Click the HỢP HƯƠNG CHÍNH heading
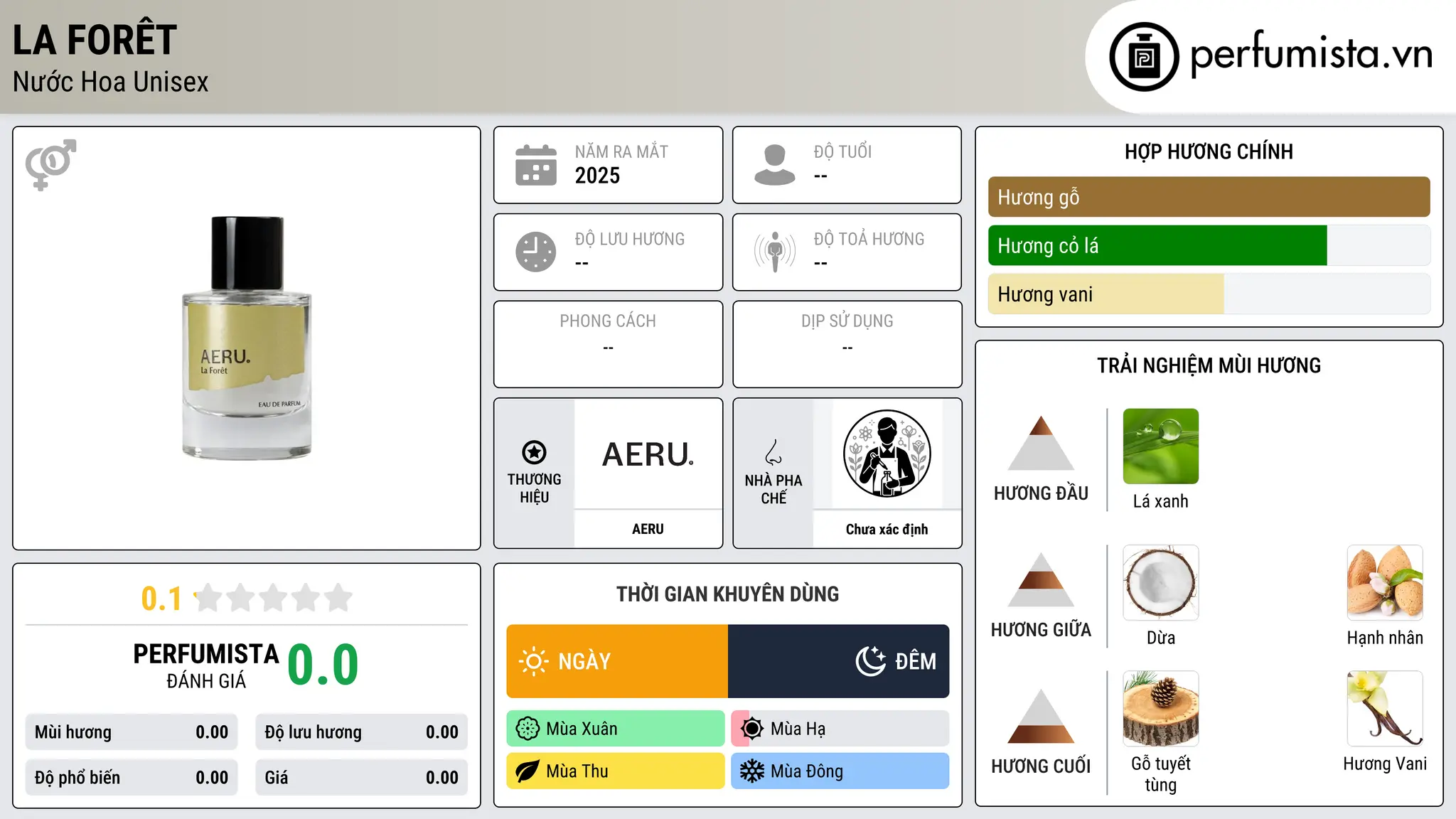Image resolution: width=1456 pixels, height=819 pixels. point(1209,151)
